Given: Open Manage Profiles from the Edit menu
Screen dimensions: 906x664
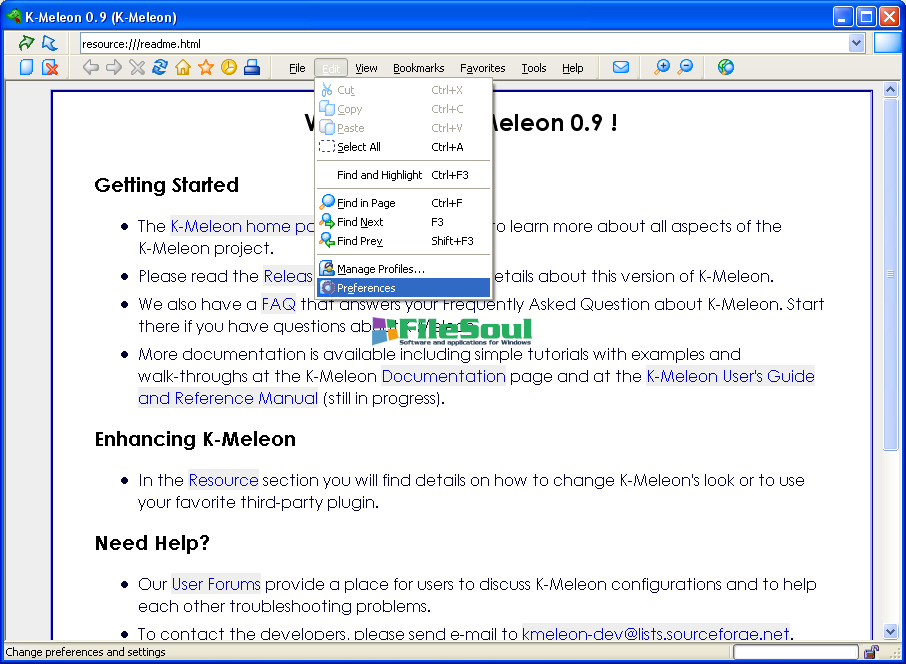Looking at the screenshot, I should pyautogui.click(x=403, y=269).
